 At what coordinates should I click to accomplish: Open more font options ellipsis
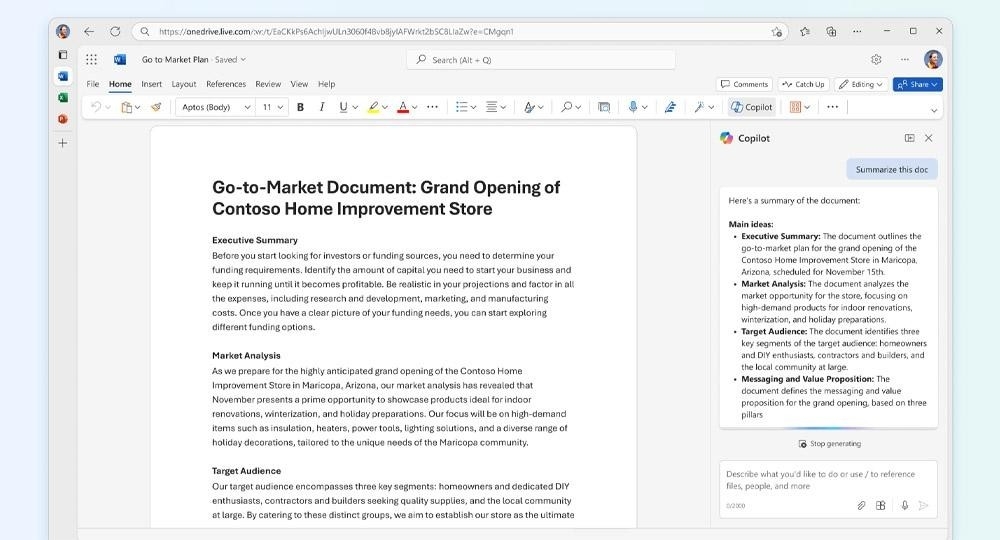coord(432,107)
